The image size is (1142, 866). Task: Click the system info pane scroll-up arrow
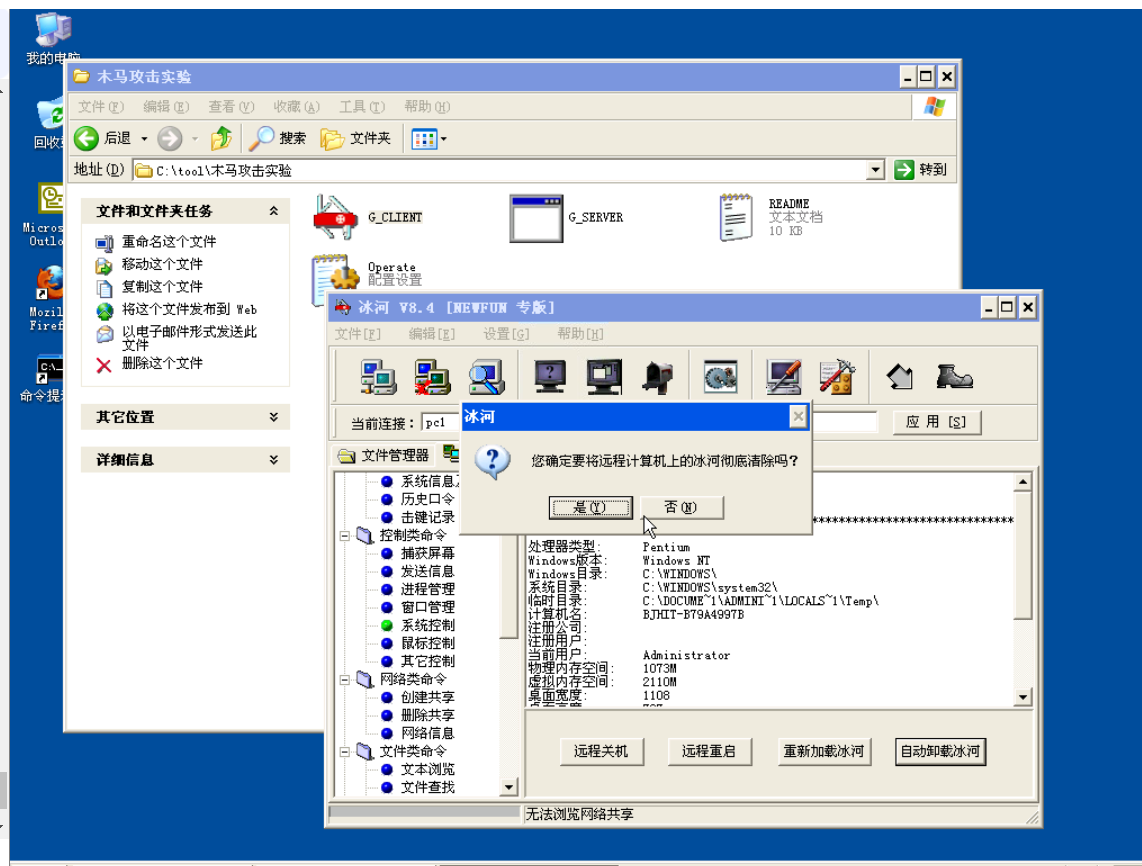click(1023, 481)
